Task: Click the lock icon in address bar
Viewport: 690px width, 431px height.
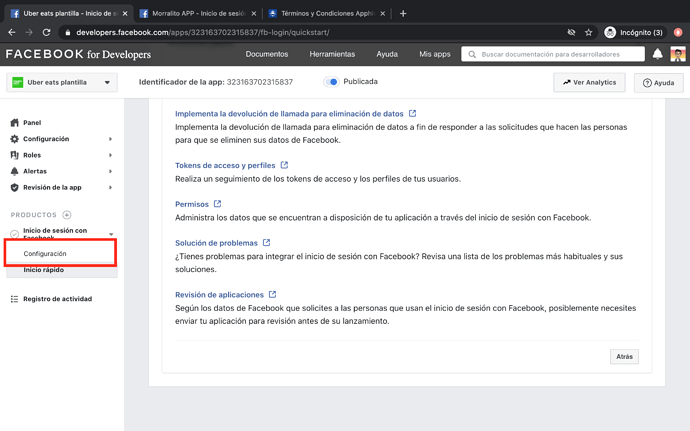Action: coord(67,33)
